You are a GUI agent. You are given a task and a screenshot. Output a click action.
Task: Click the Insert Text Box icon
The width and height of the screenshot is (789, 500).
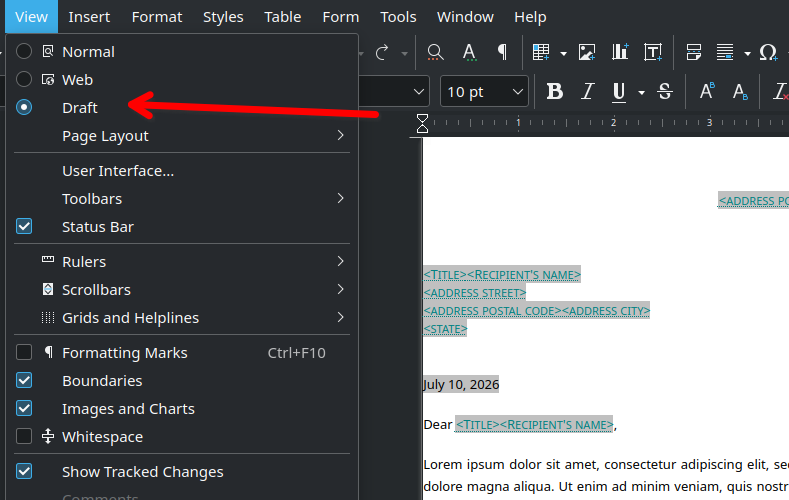point(653,52)
